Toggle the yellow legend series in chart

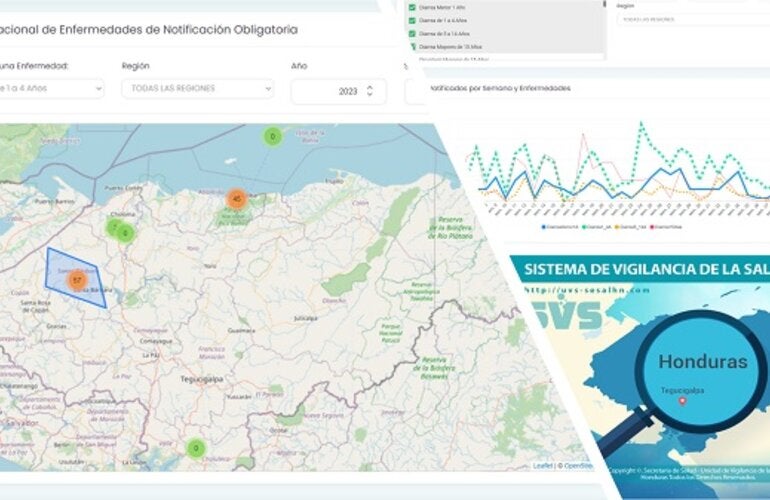click(631, 227)
